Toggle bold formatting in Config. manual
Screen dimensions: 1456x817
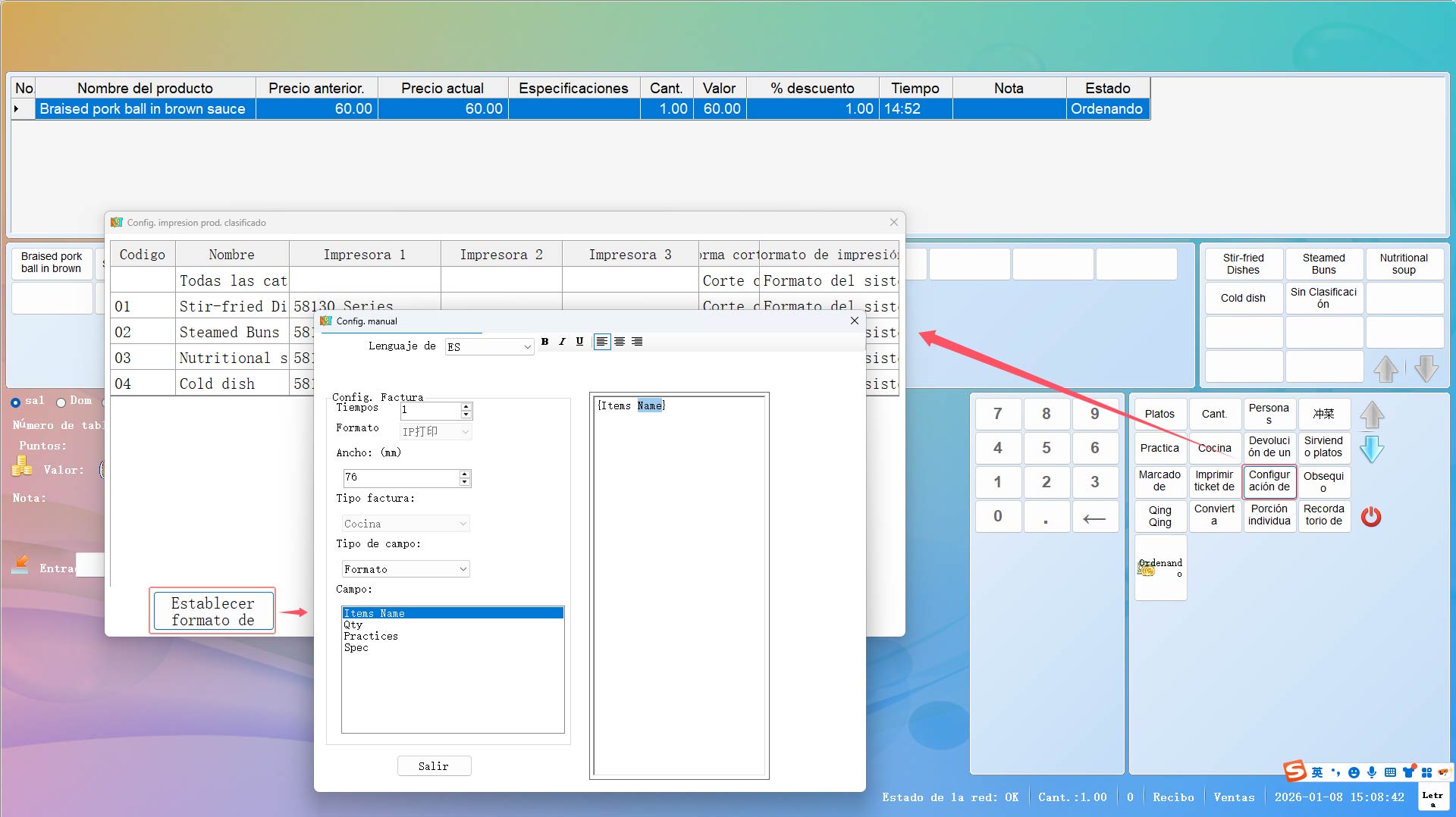click(x=544, y=342)
